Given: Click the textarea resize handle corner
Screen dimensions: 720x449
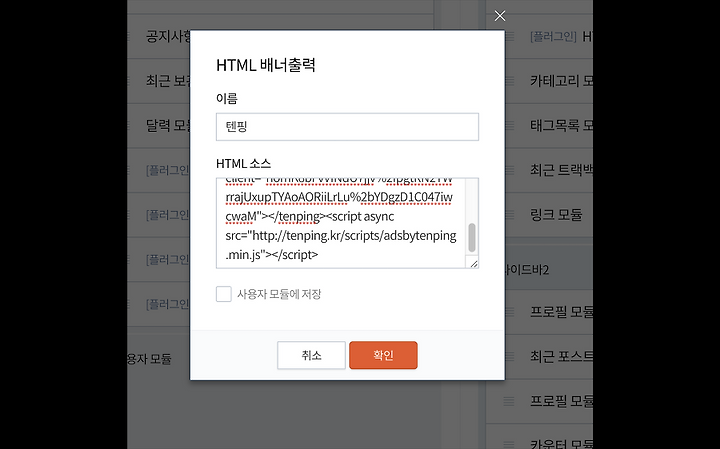Looking at the screenshot, I should coord(473,263).
